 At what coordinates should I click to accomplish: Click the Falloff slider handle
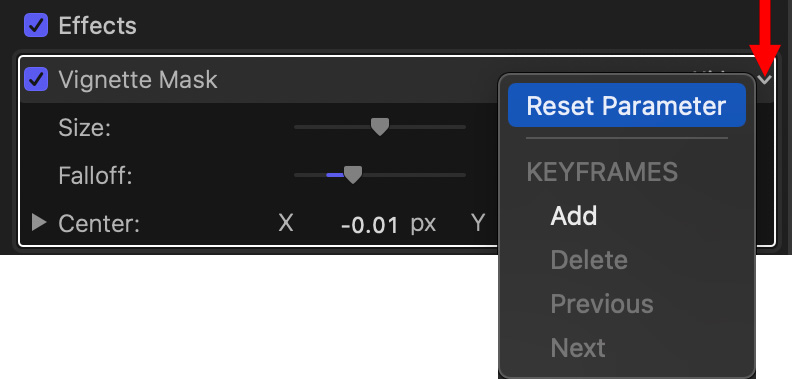tap(353, 175)
